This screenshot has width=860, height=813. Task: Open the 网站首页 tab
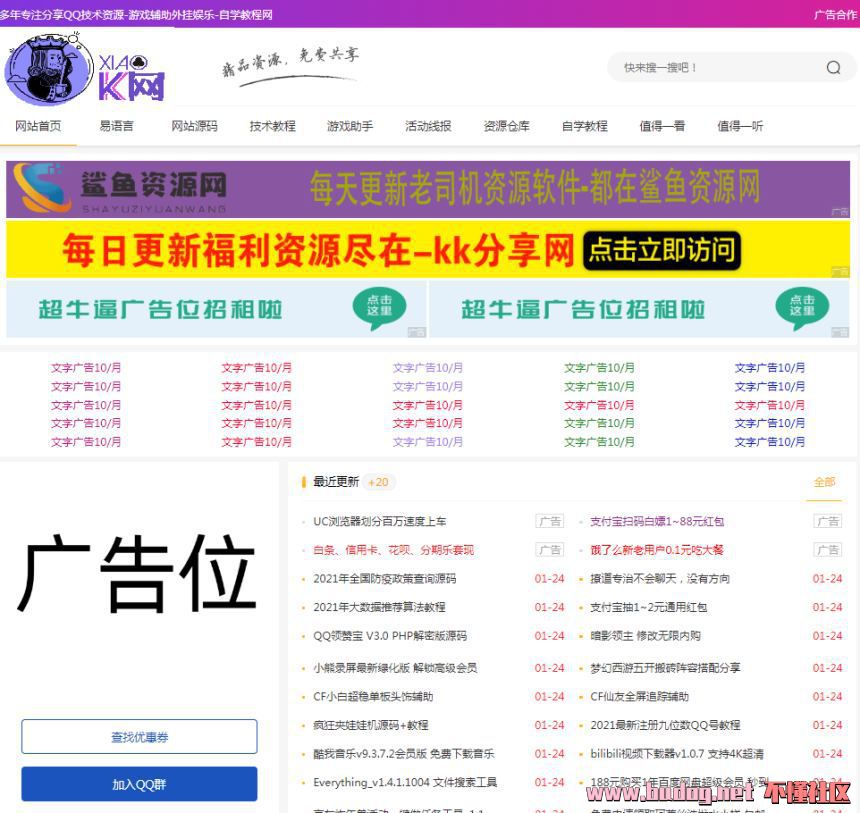(x=38, y=126)
